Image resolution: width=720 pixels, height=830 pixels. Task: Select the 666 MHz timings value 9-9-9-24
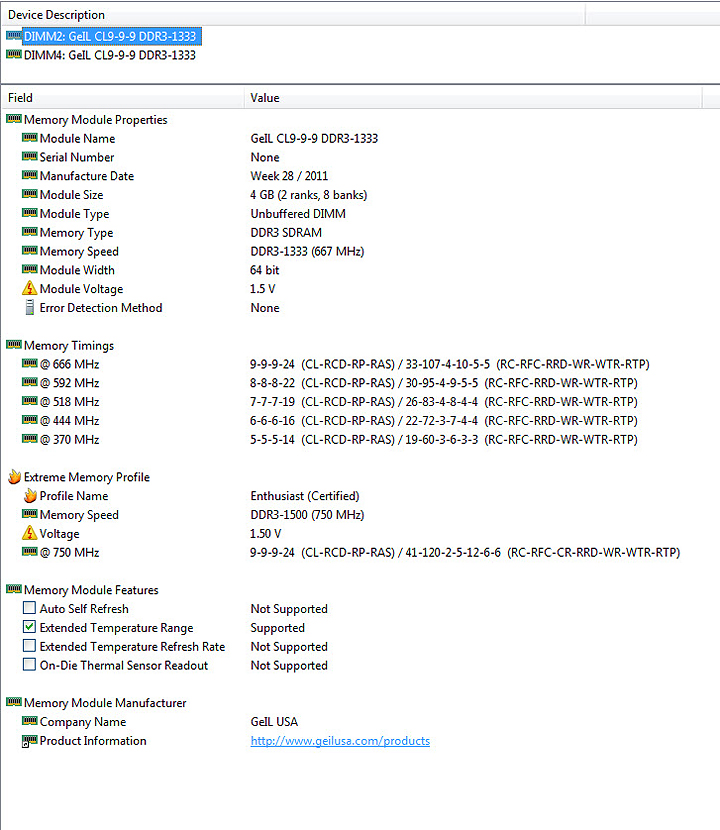pos(449,364)
